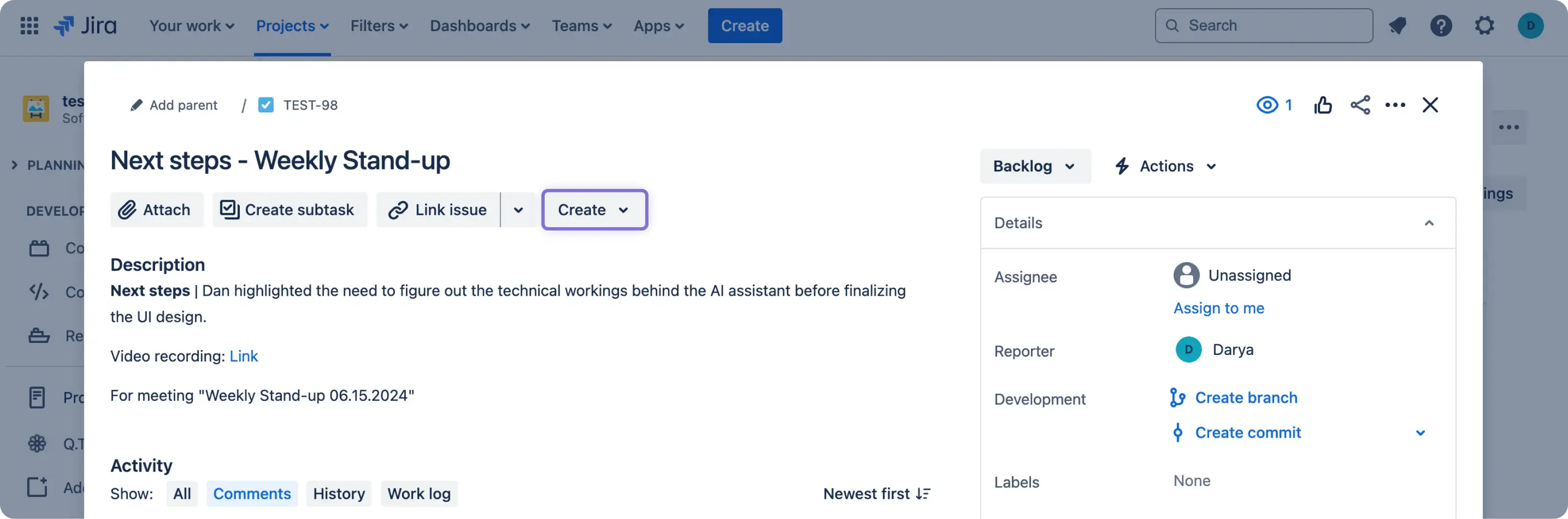Open the Actions dropdown
1568x519 pixels.
coord(1164,166)
